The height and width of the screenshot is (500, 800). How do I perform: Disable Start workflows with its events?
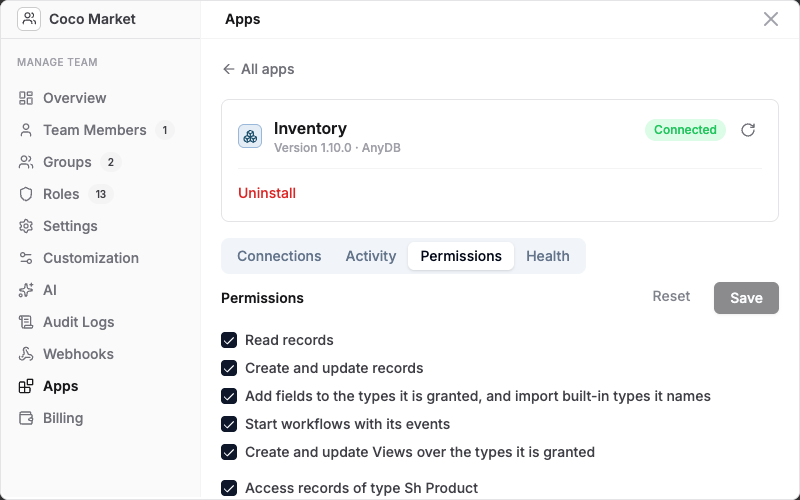(x=229, y=424)
